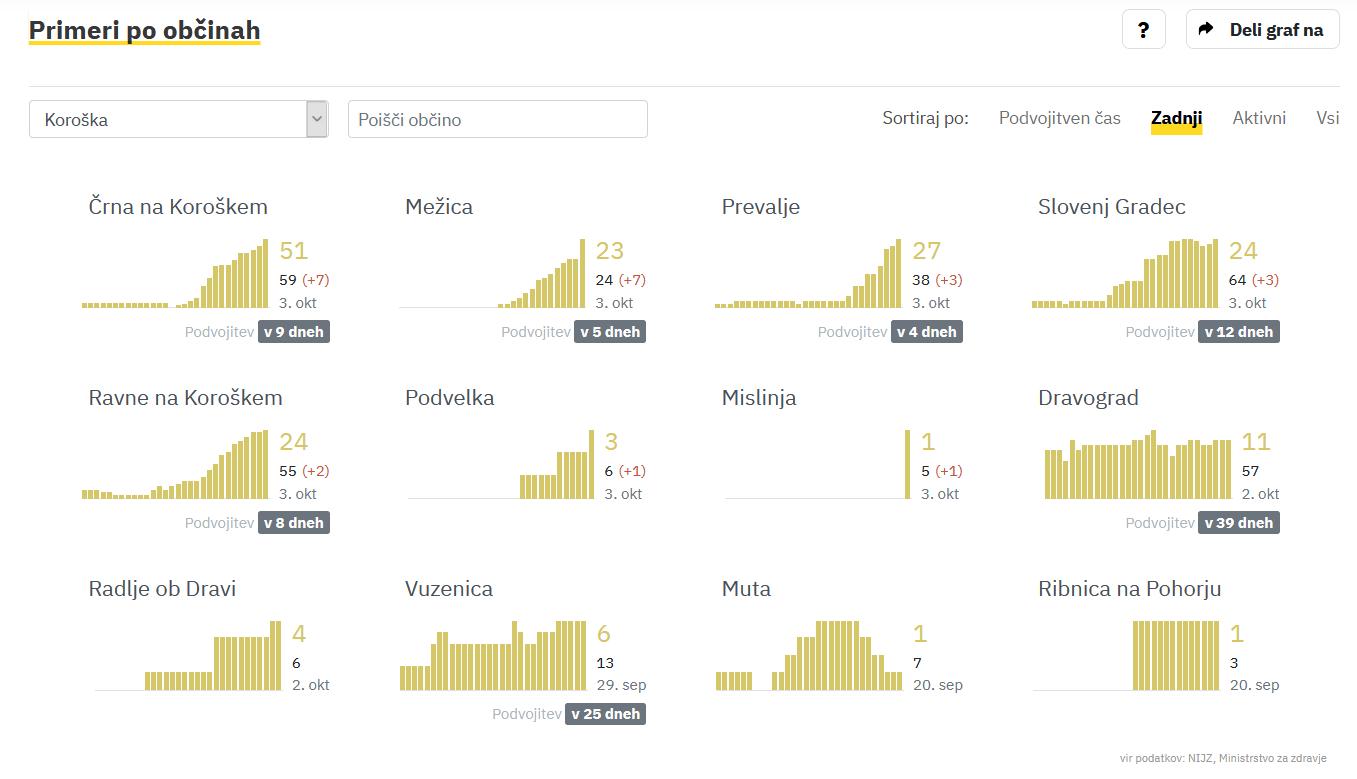The image size is (1357, 779).
Task: Click the Mežica cases chart
Action: (x=492, y=275)
